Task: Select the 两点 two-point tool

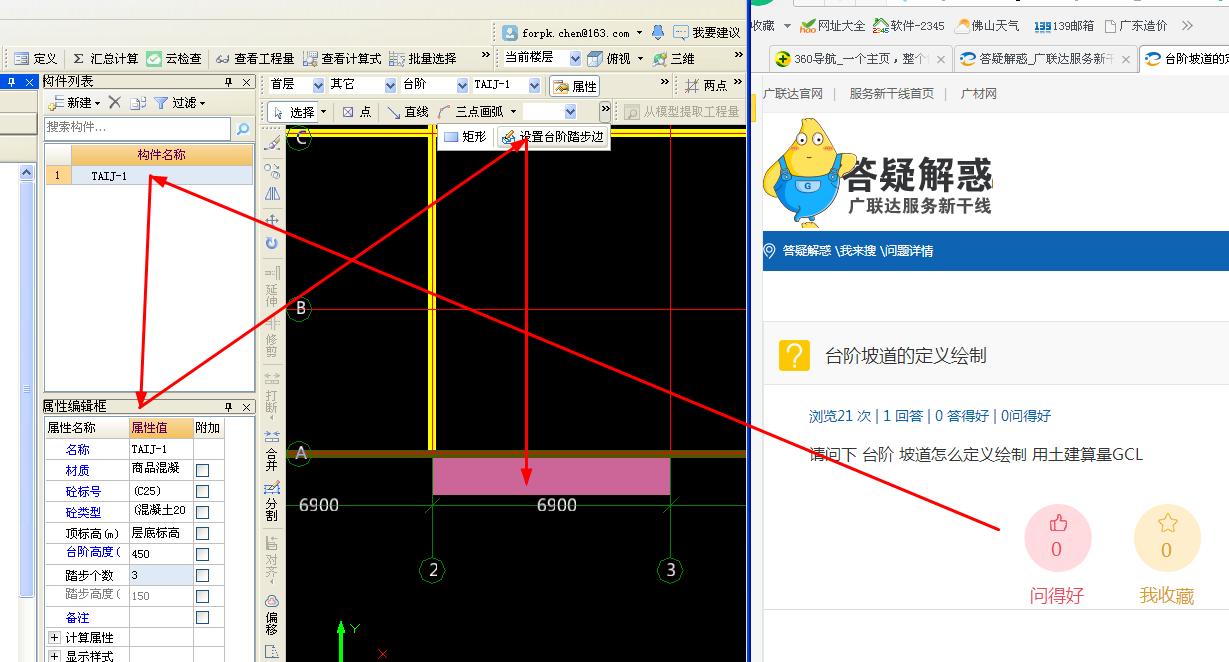Action: click(x=706, y=86)
